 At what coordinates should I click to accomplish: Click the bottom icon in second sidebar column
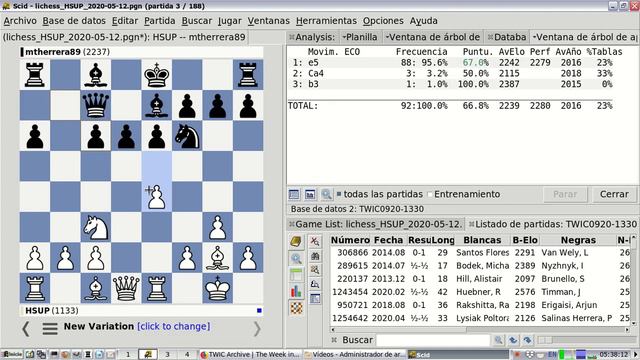point(315,298)
